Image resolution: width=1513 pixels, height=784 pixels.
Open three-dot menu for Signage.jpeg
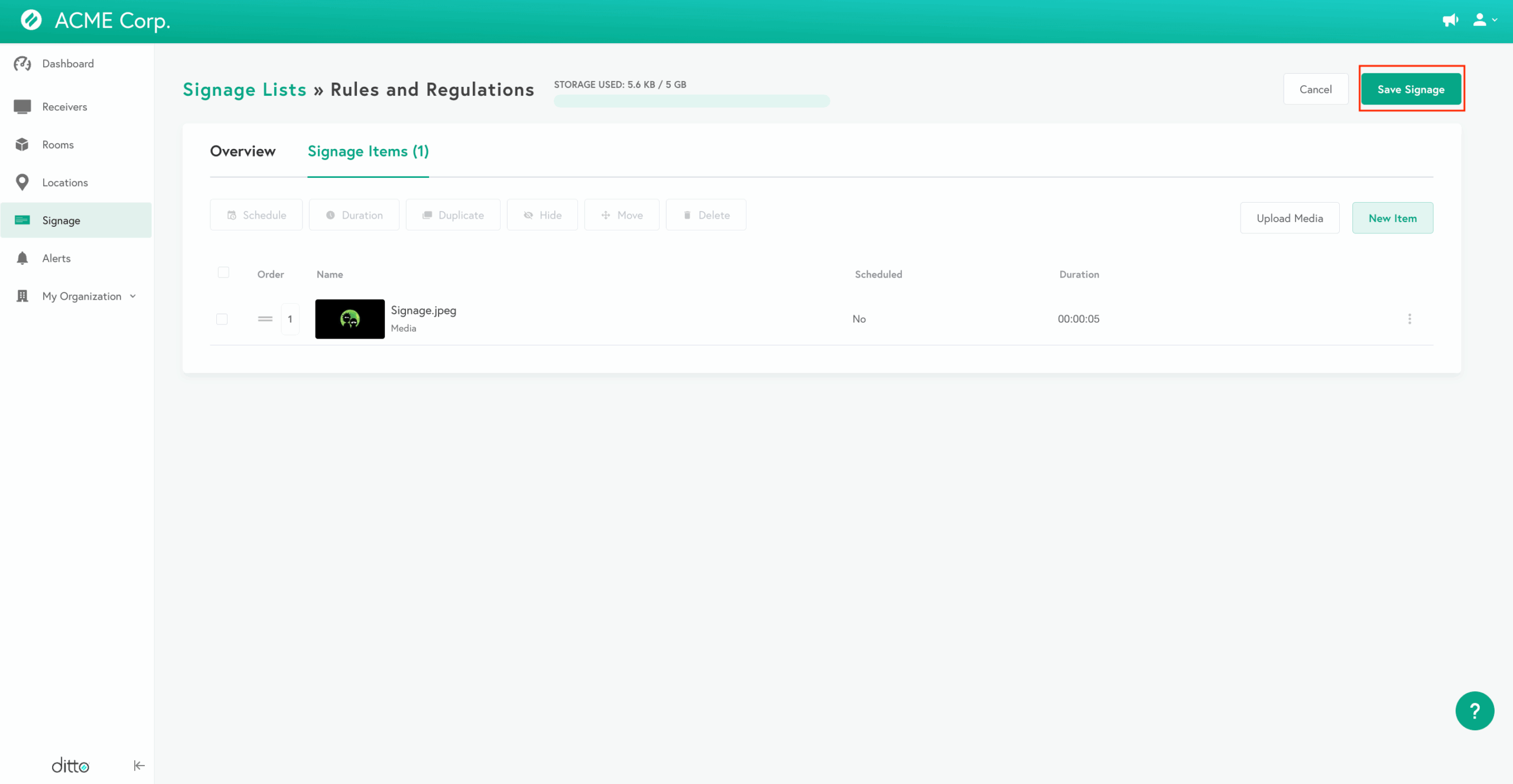point(1410,319)
